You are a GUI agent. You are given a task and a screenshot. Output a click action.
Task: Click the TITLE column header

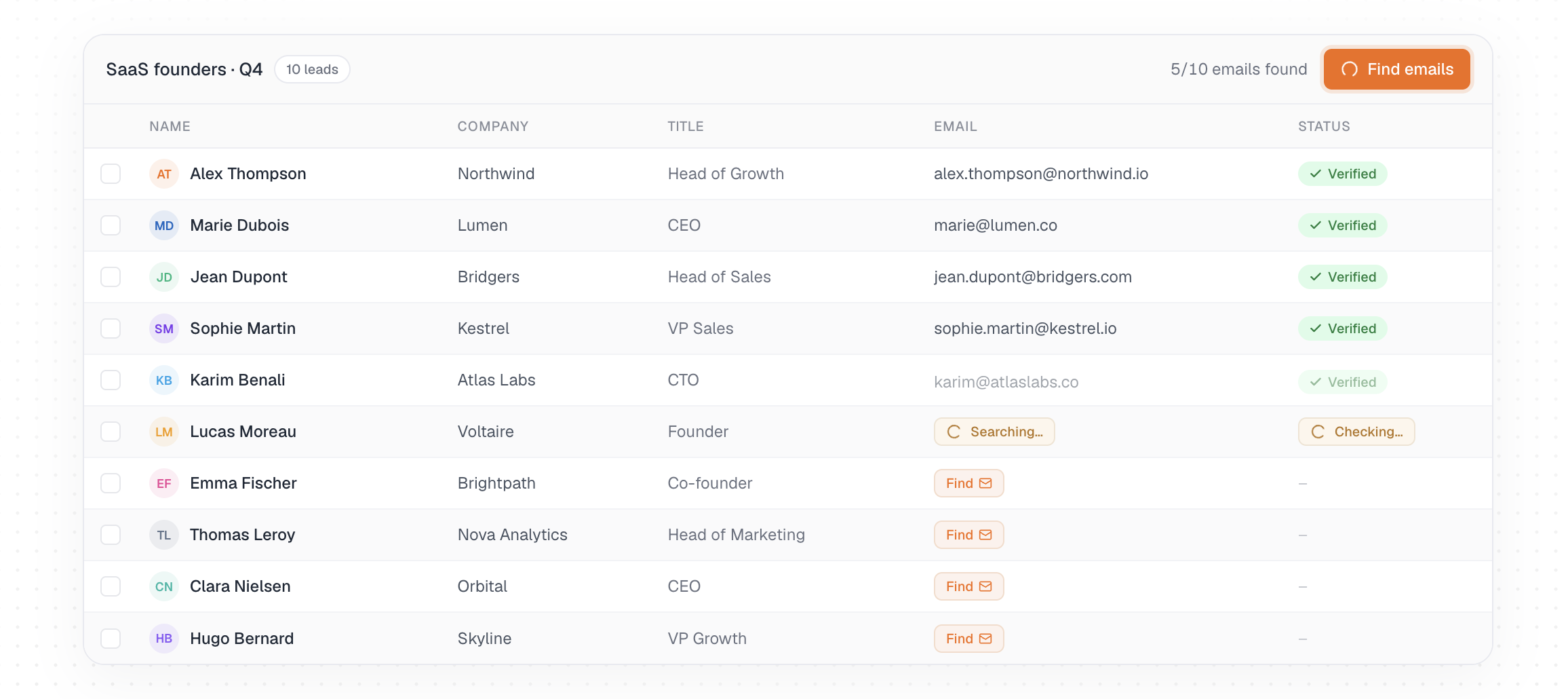pos(686,126)
